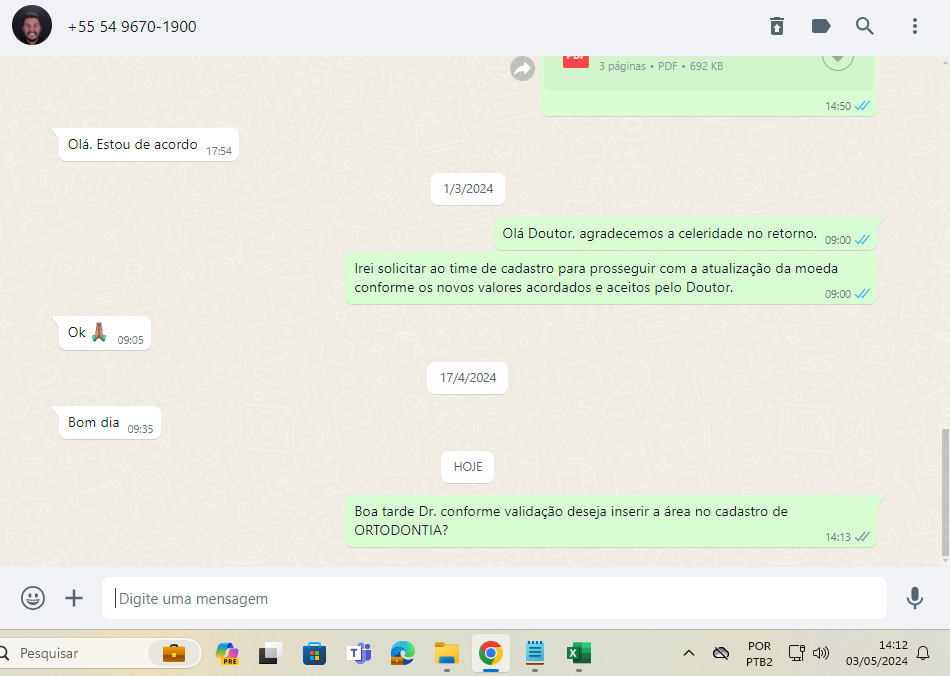
Task: Click the archive chat icon in header
Action: 777,27
